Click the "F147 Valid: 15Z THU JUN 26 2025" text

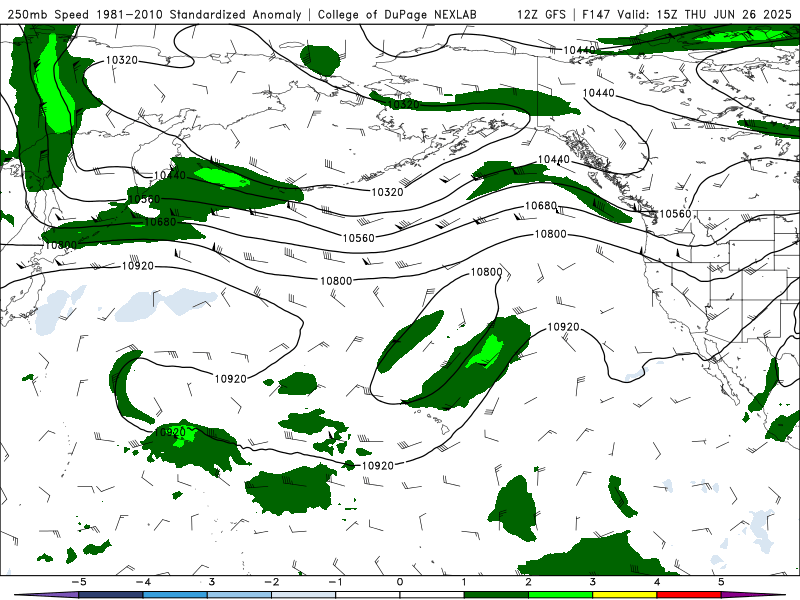pyautogui.click(x=687, y=14)
